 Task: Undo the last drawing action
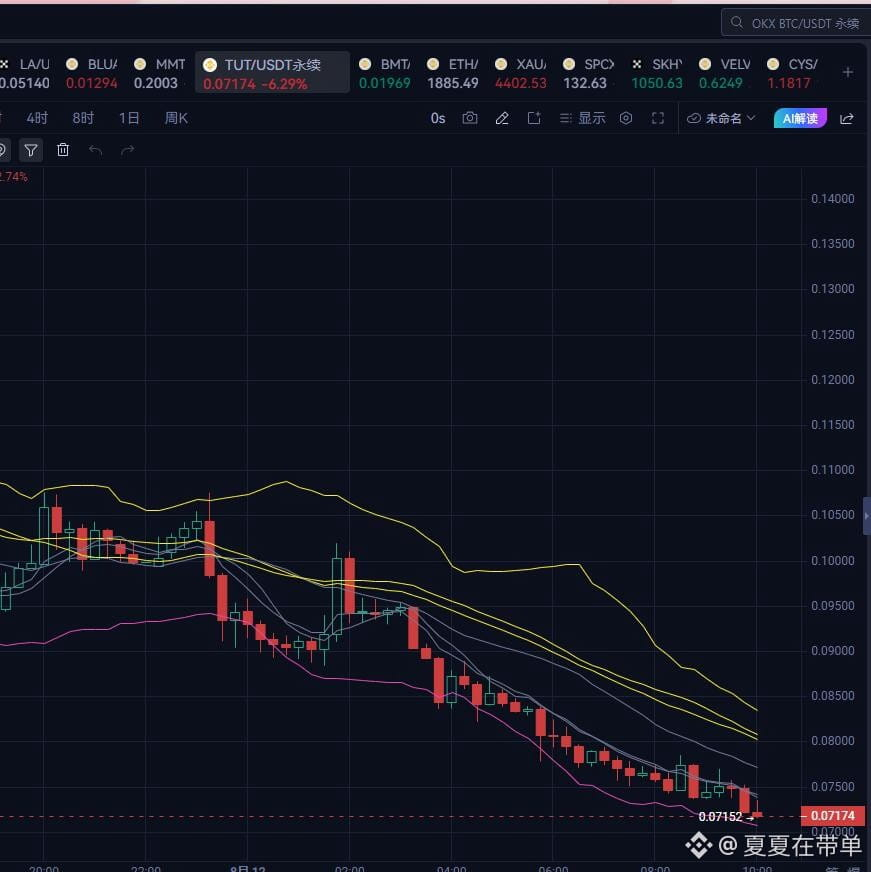[95, 150]
